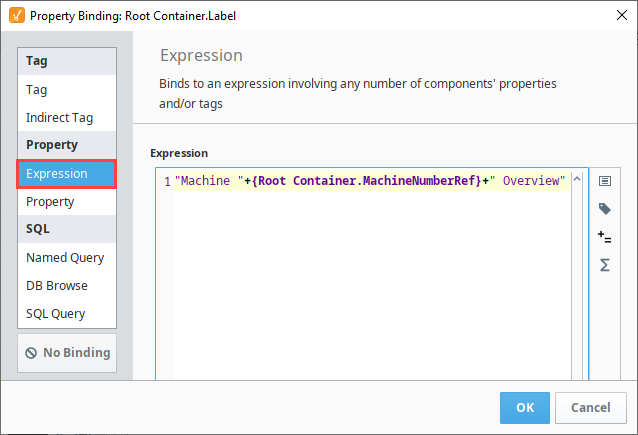The width and height of the screenshot is (638, 435).
Task: Close the Property Binding dialog
Action: click(621, 15)
